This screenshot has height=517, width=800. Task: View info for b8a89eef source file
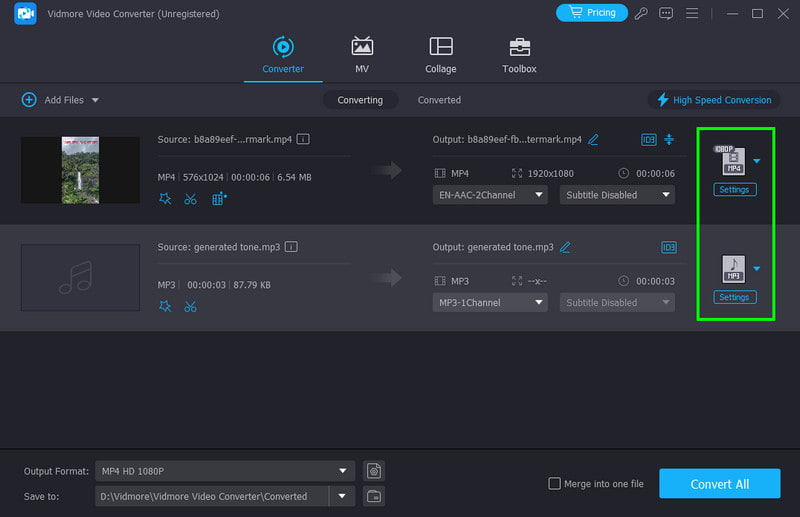[303, 139]
